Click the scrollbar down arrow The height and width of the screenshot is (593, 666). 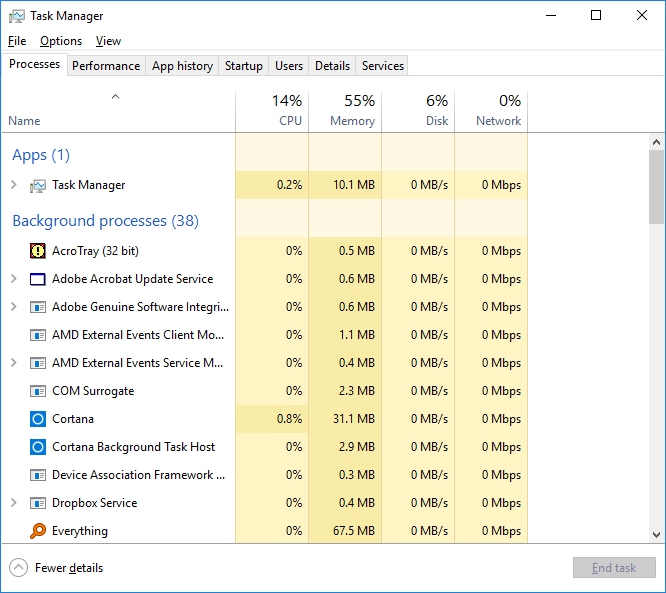[x=656, y=535]
